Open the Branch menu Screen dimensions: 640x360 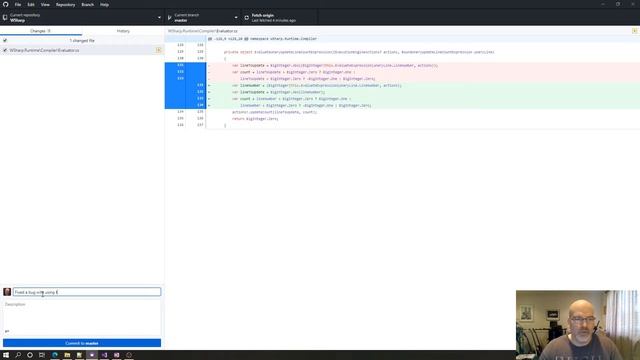(87, 4)
